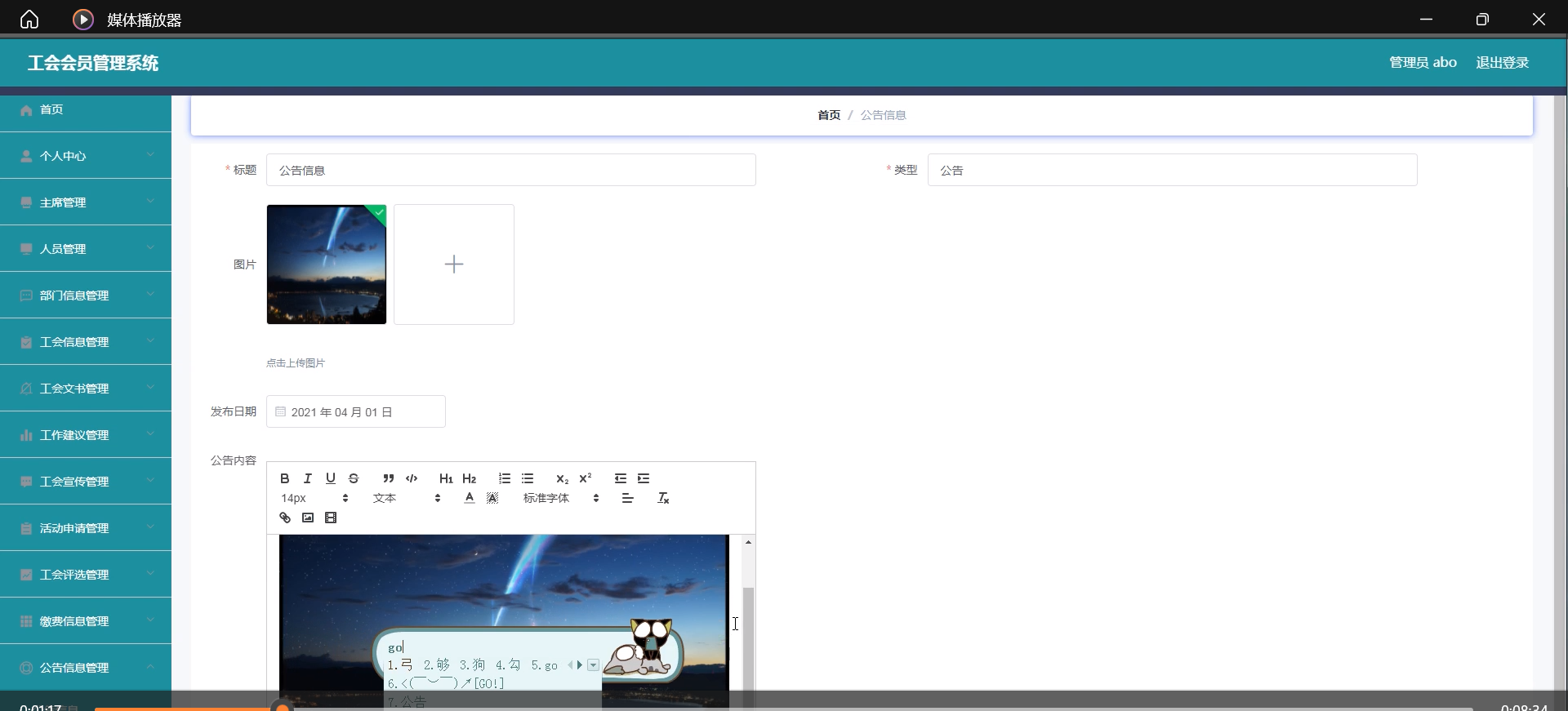
Task: Expand 部门信息管理 sidebar menu
Action: click(x=86, y=296)
